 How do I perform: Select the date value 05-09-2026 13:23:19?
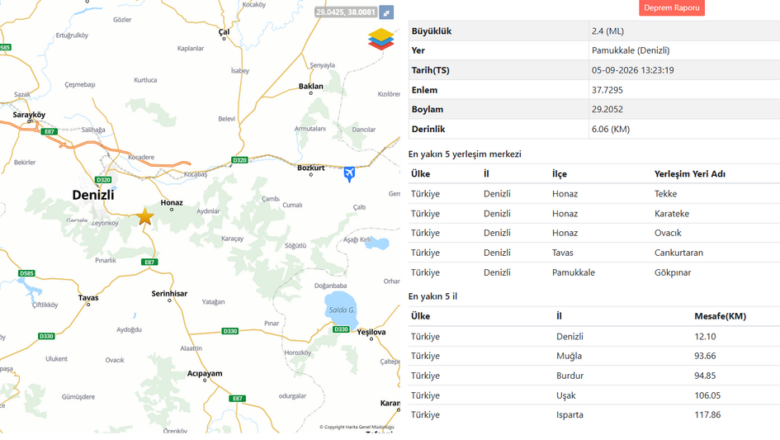632,70
